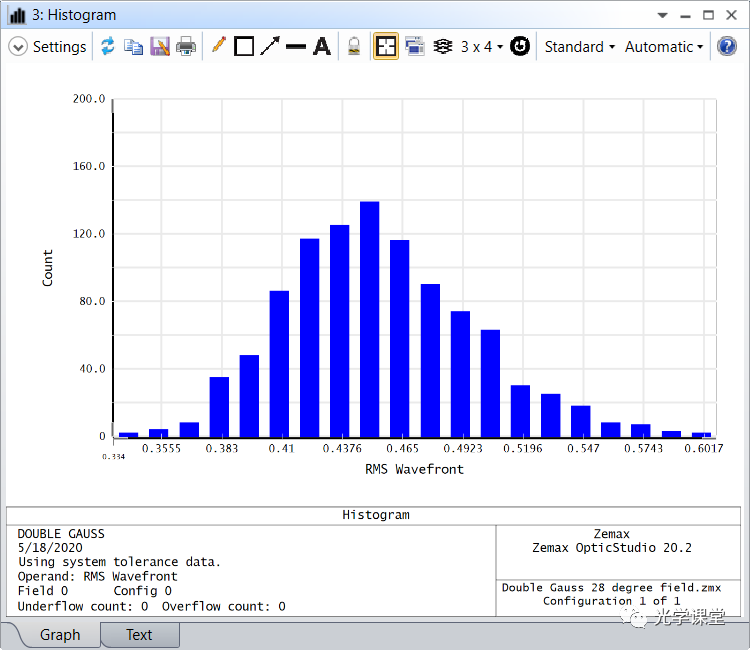This screenshot has width=750, height=650.
Task: Open the 3 x 4 layout dropdown
Action: tap(482, 47)
